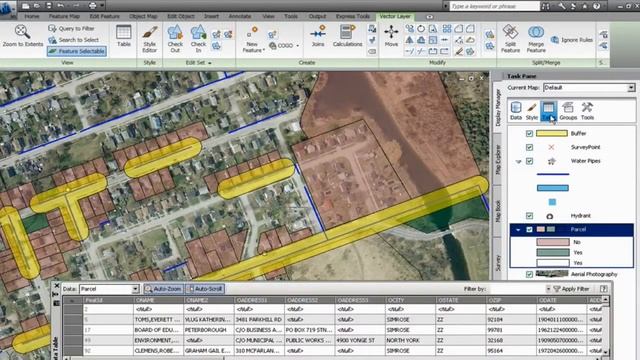The height and width of the screenshot is (360, 640).
Task: Toggle the Buffer layer checkbox
Action: 529,133
